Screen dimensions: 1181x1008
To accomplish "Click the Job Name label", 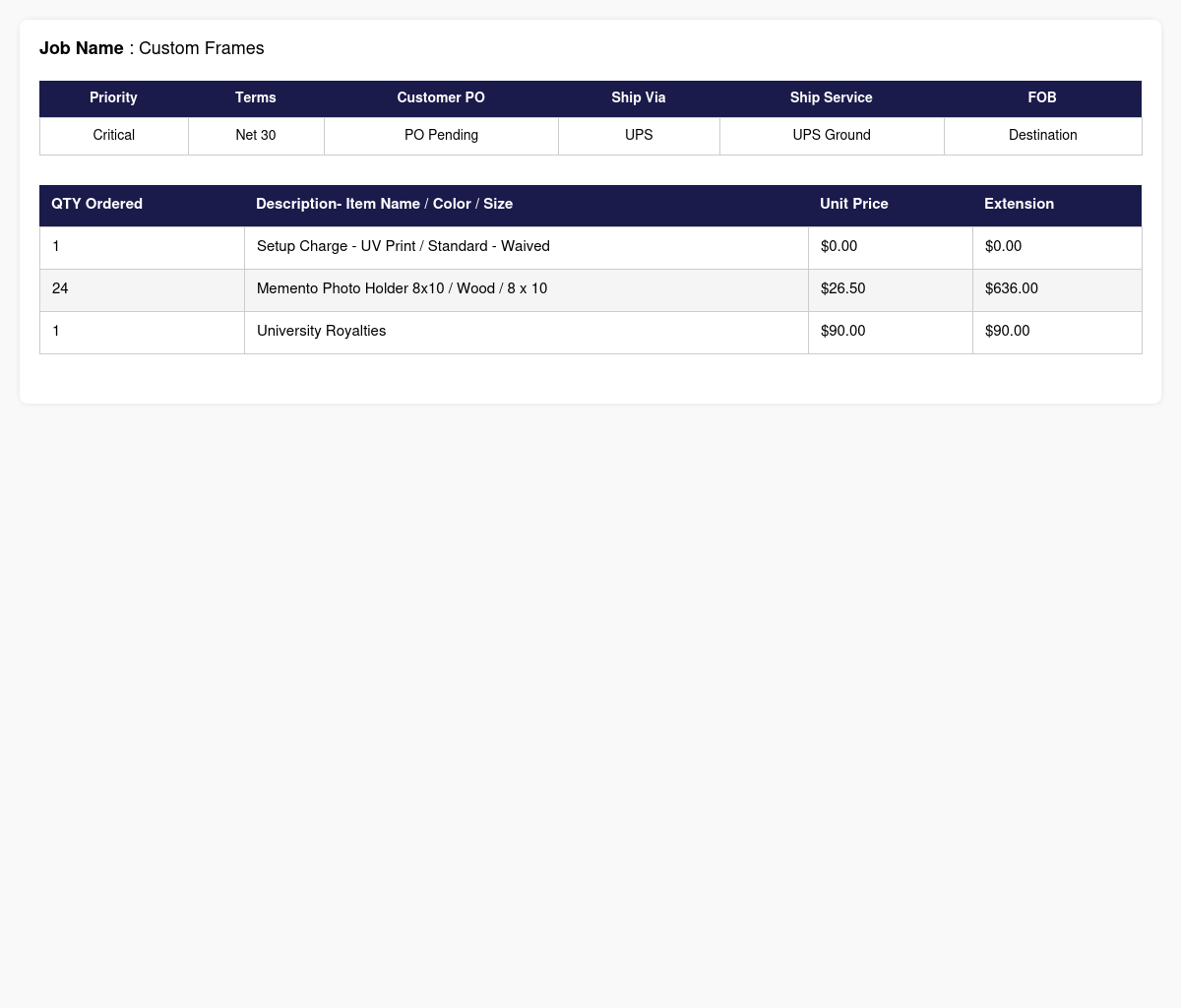I will click(82, 48).
